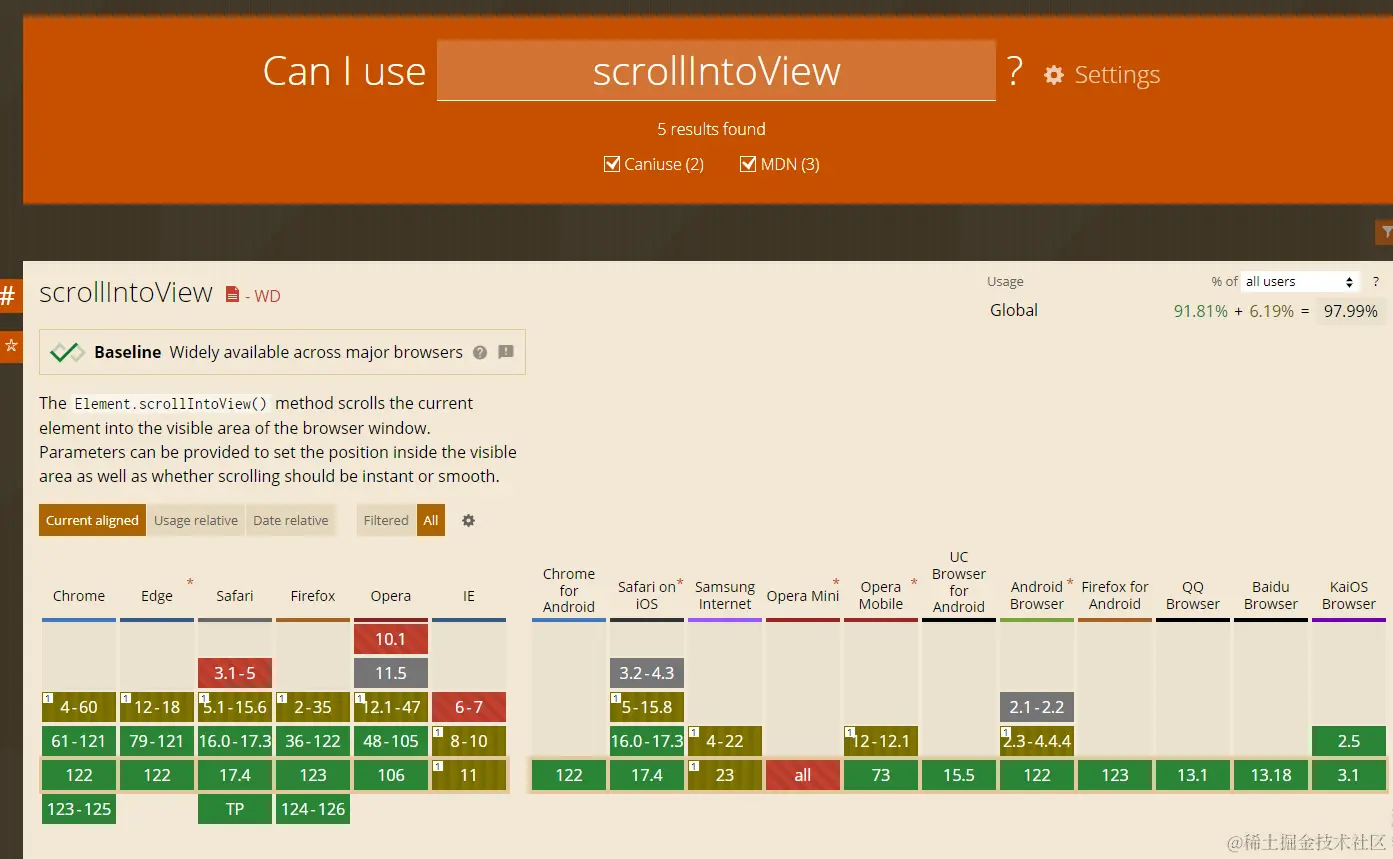The width and height of the screenshot is (1393, 859).
Task: Click the IE column header
Action: point(469,595)
